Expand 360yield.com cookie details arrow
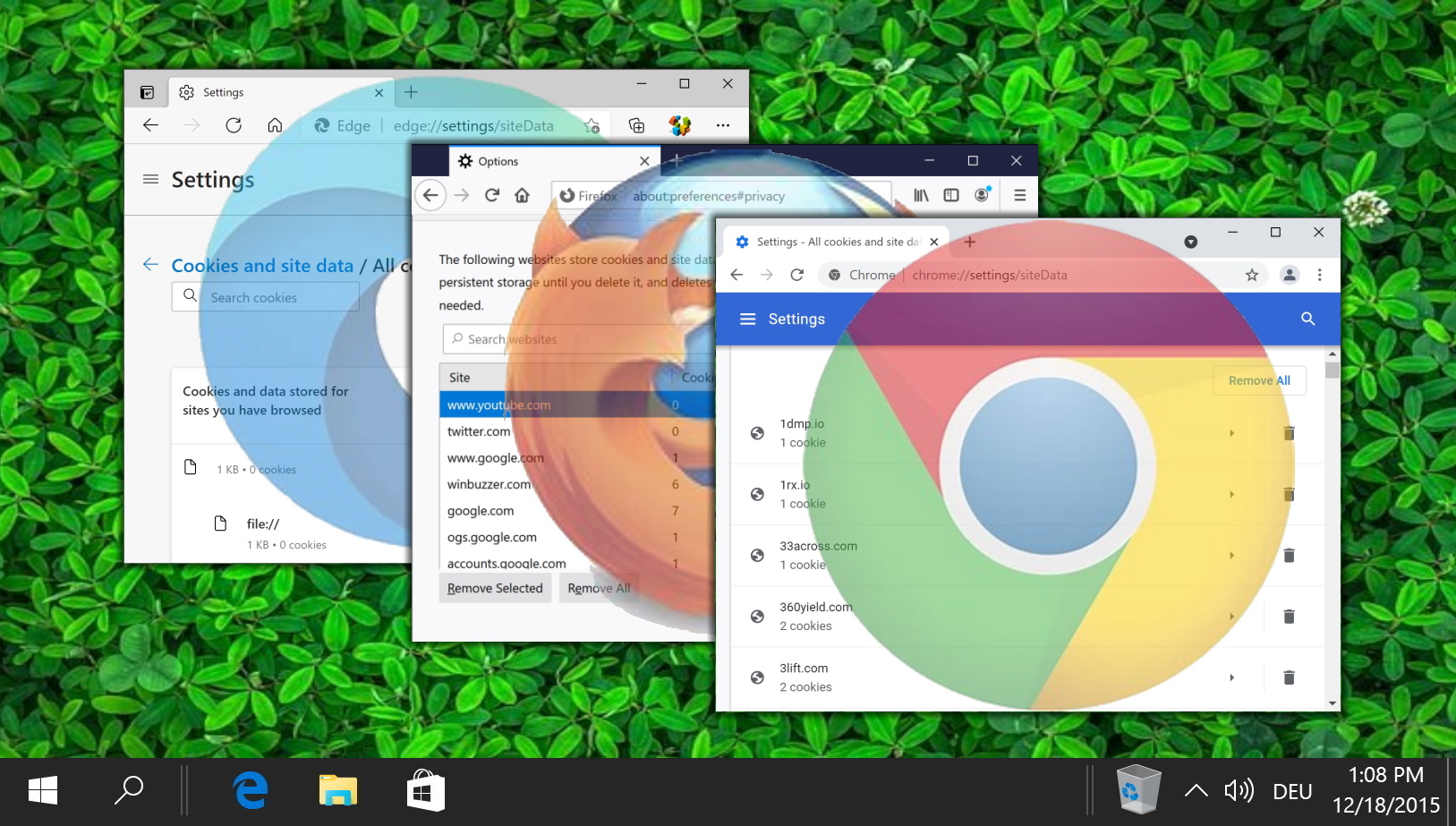The height and width of the screenshot is (826, 1456). pos(1232,617)
